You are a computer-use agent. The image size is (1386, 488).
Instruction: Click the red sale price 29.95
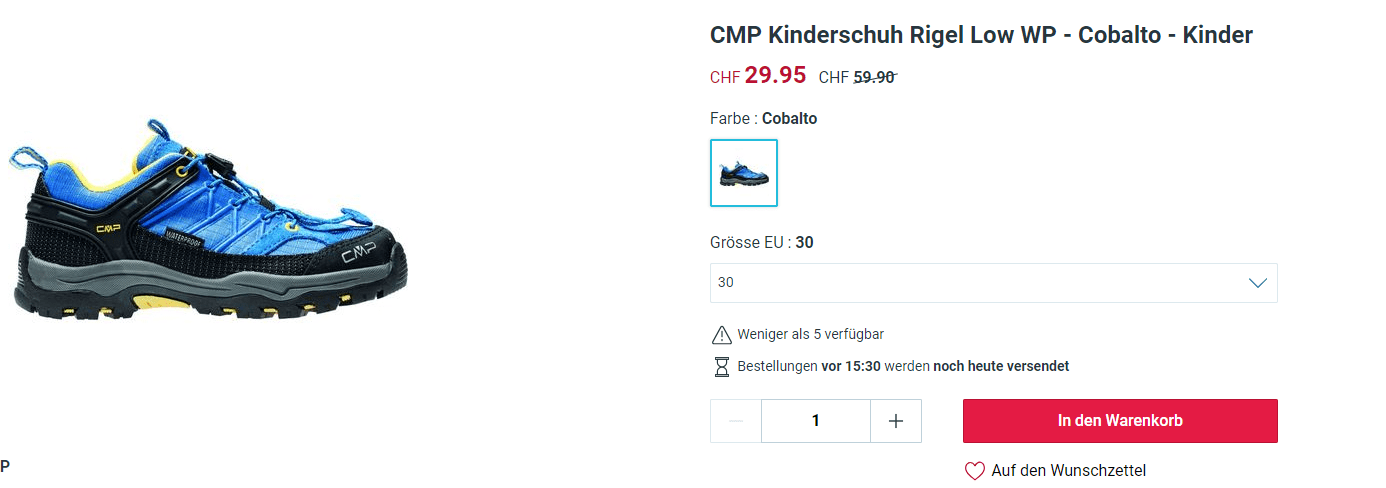point(775,76)
